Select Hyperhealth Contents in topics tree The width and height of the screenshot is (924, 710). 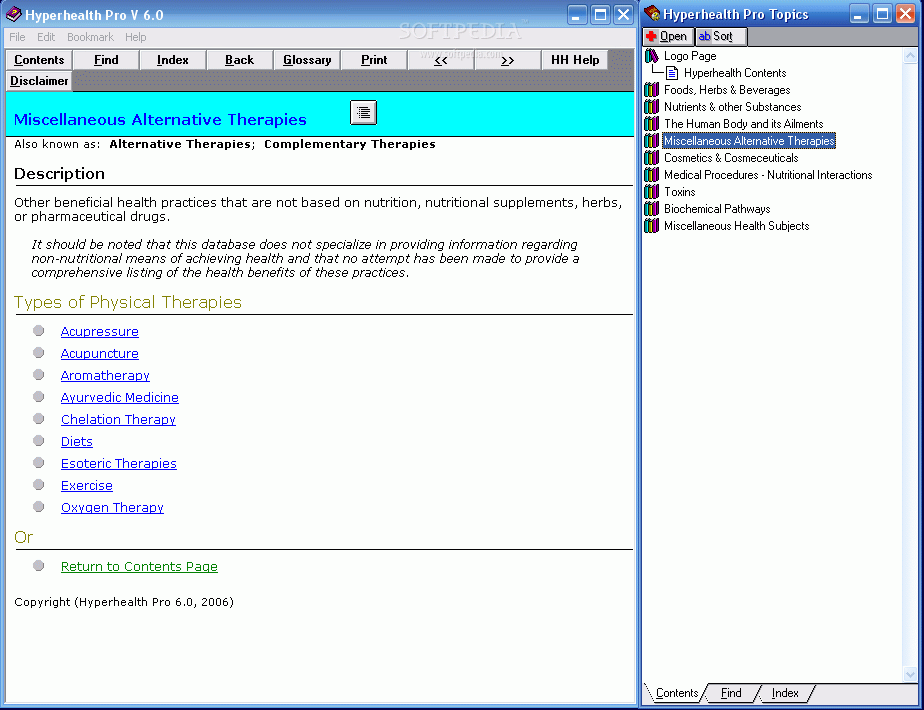click(735, 73)
